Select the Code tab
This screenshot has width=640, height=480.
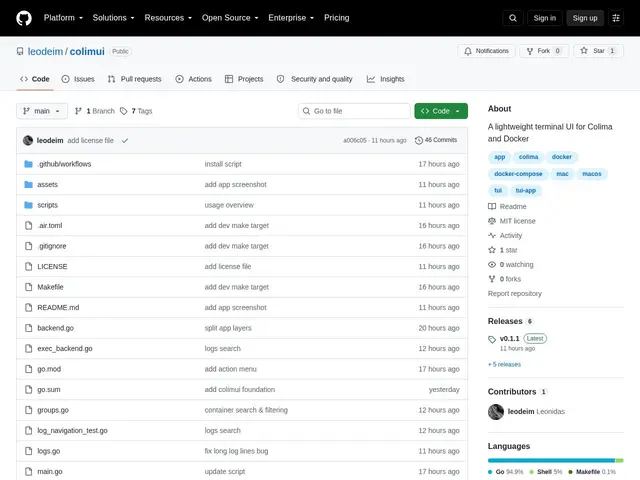point(35,79)
